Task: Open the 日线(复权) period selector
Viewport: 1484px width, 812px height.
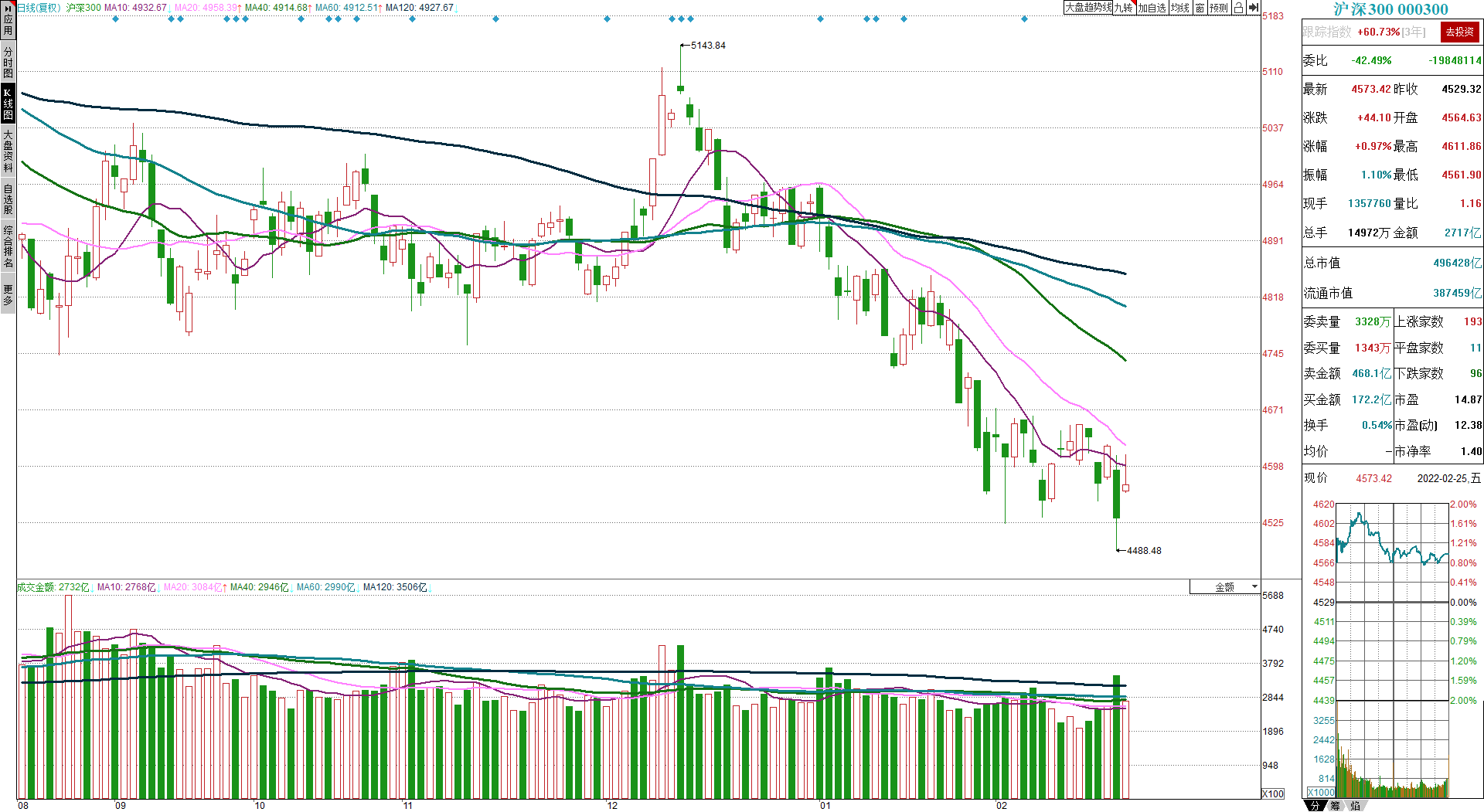Action: click(39, 8)
